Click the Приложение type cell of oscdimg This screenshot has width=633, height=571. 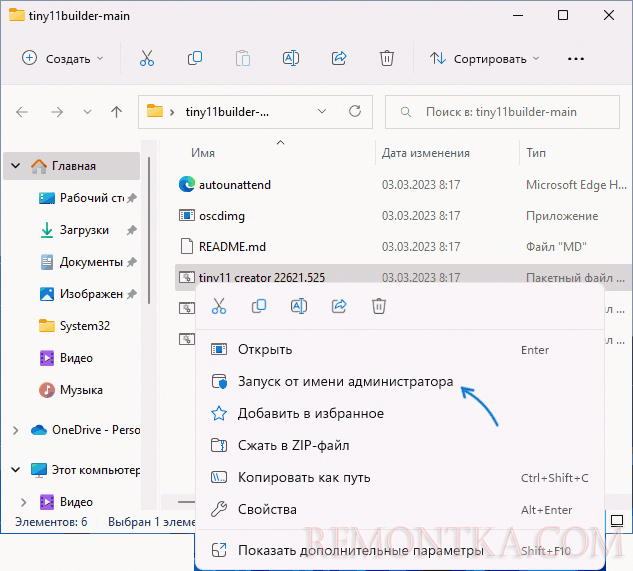click(x=562, y=216)
